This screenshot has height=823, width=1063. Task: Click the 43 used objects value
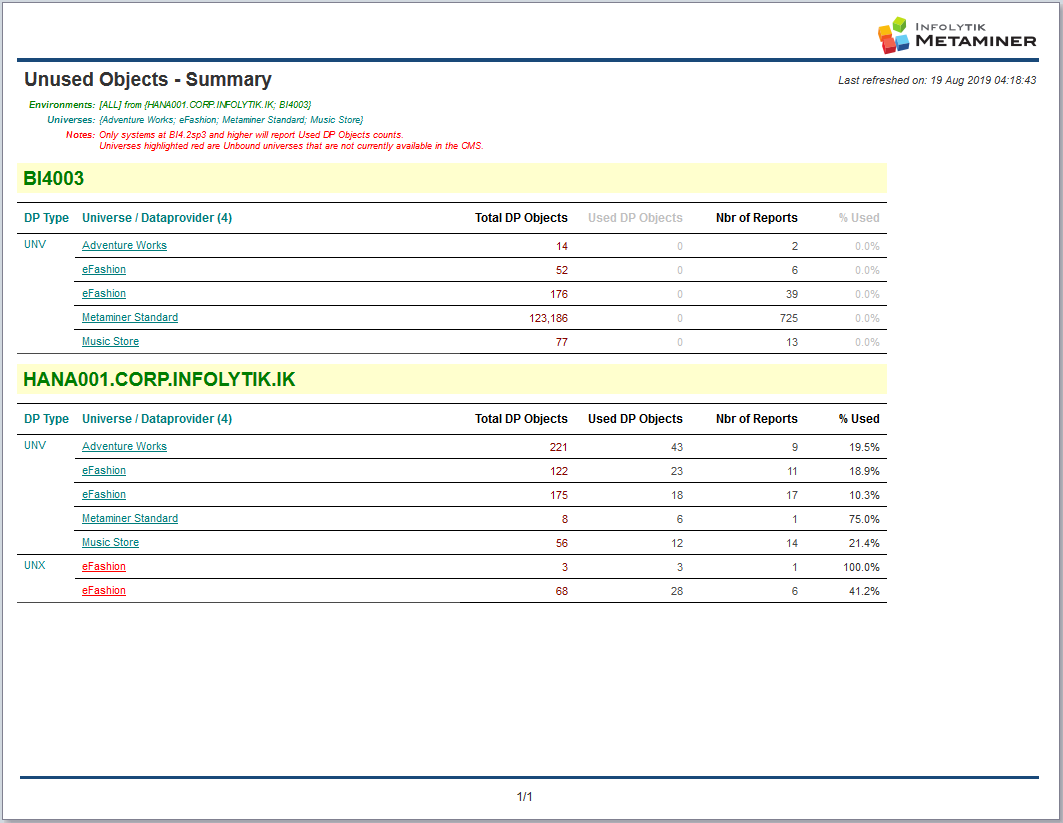coord(677,447)
